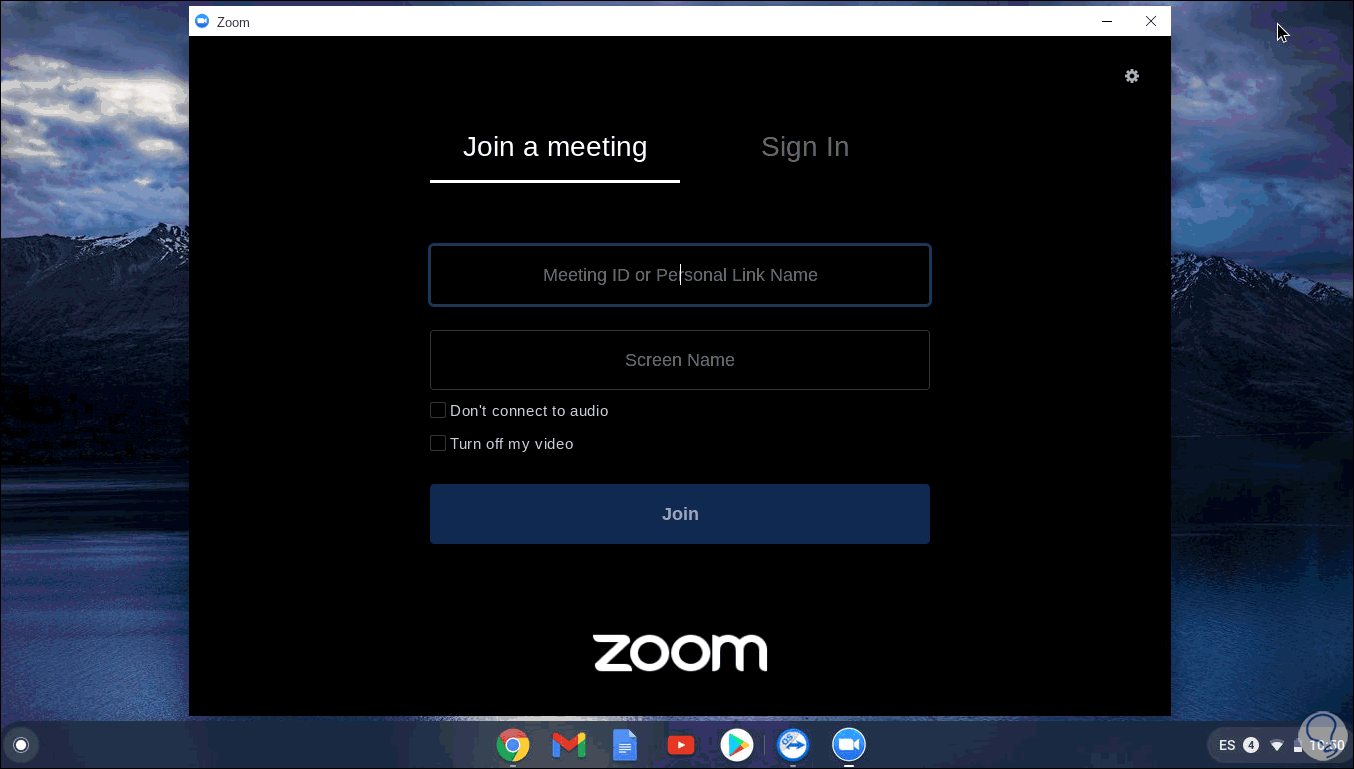Open TeamViewer QuickSupport shelf icon

pyautogui.click(x=793, y=745)
